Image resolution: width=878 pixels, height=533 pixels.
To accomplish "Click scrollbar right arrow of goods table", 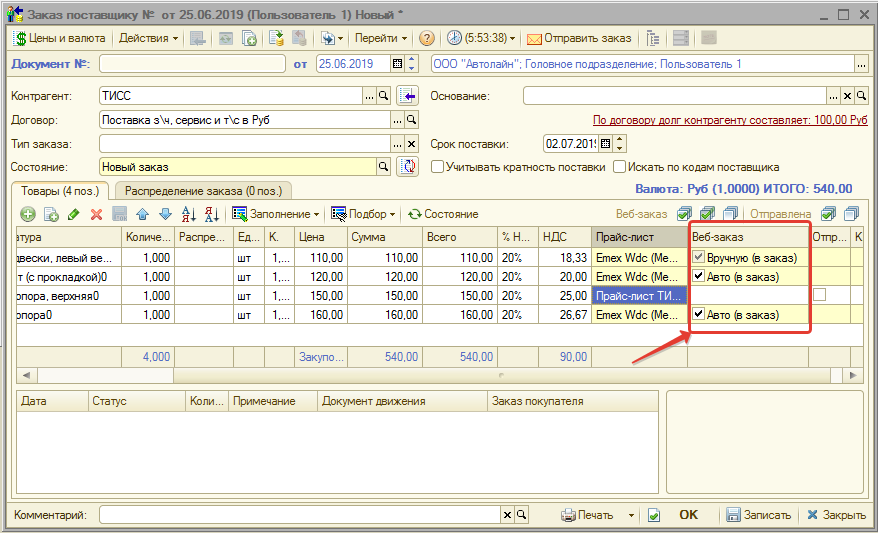I will click(x=853, y=375).
